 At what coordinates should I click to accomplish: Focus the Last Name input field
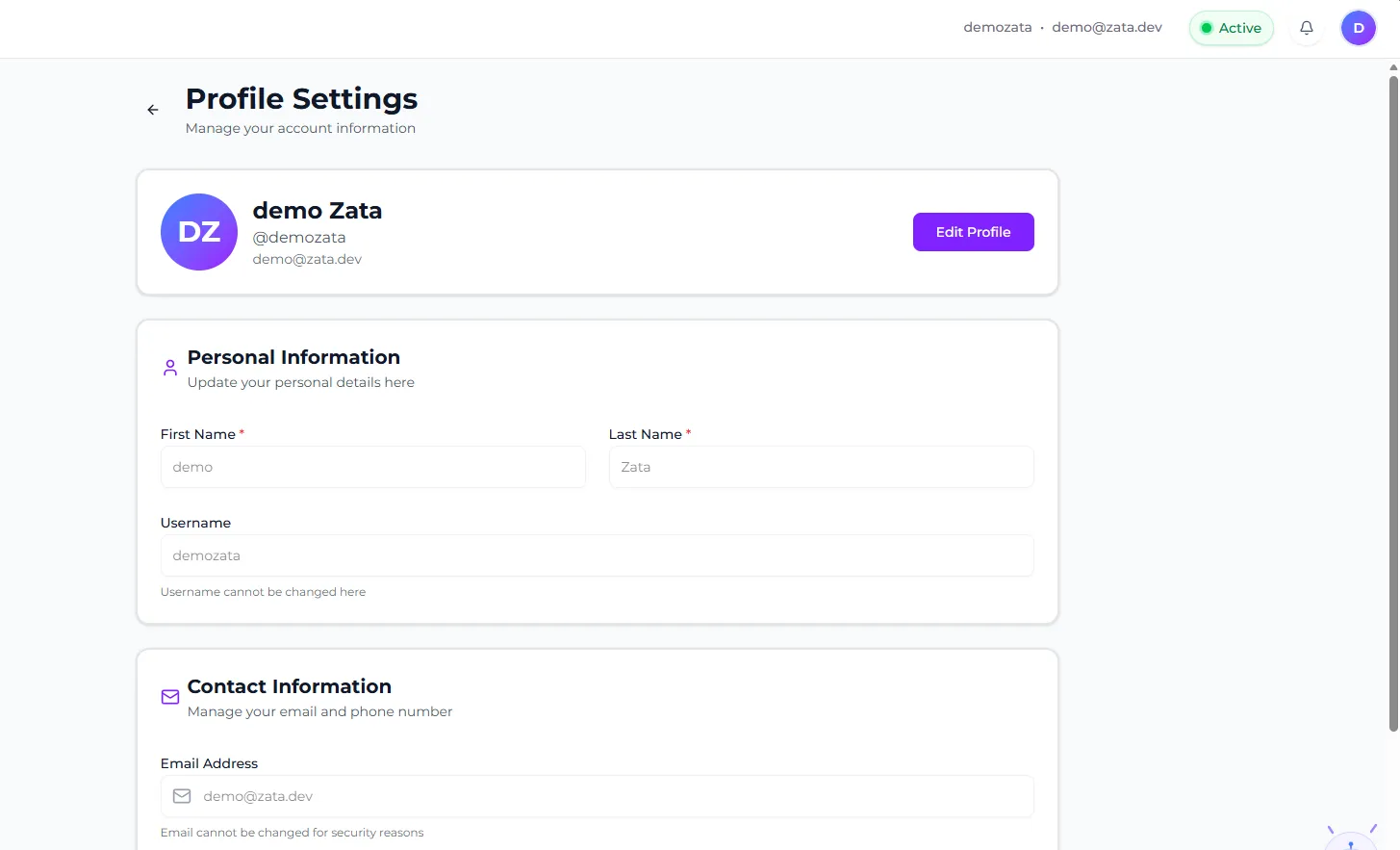click(x=821, y=467)
